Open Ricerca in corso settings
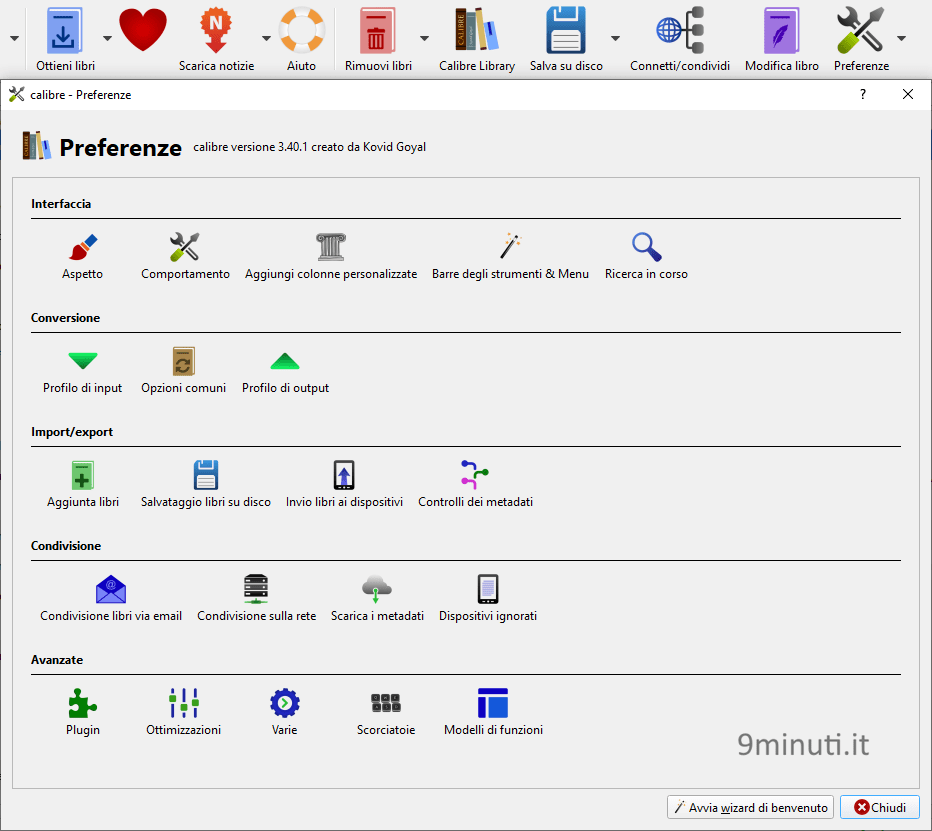Image resolution: width=932 pixels, height=831 pixels. pos(646,256)
